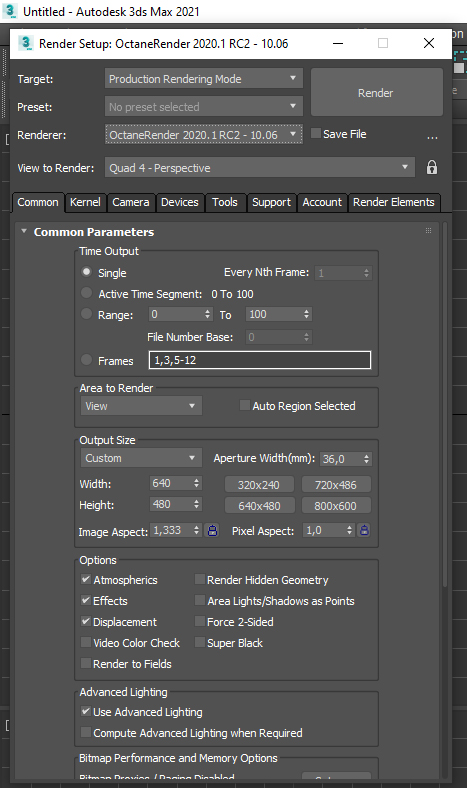Select the Active Time Segment radio button

[86, 293]
